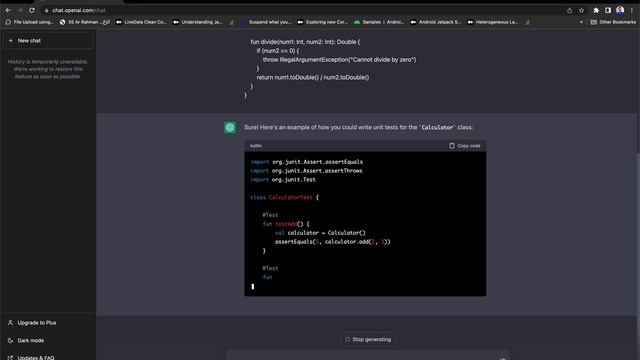Open the Samples Android bookmark
Viewport: 640px width, 360px height.
coord(379,22)
